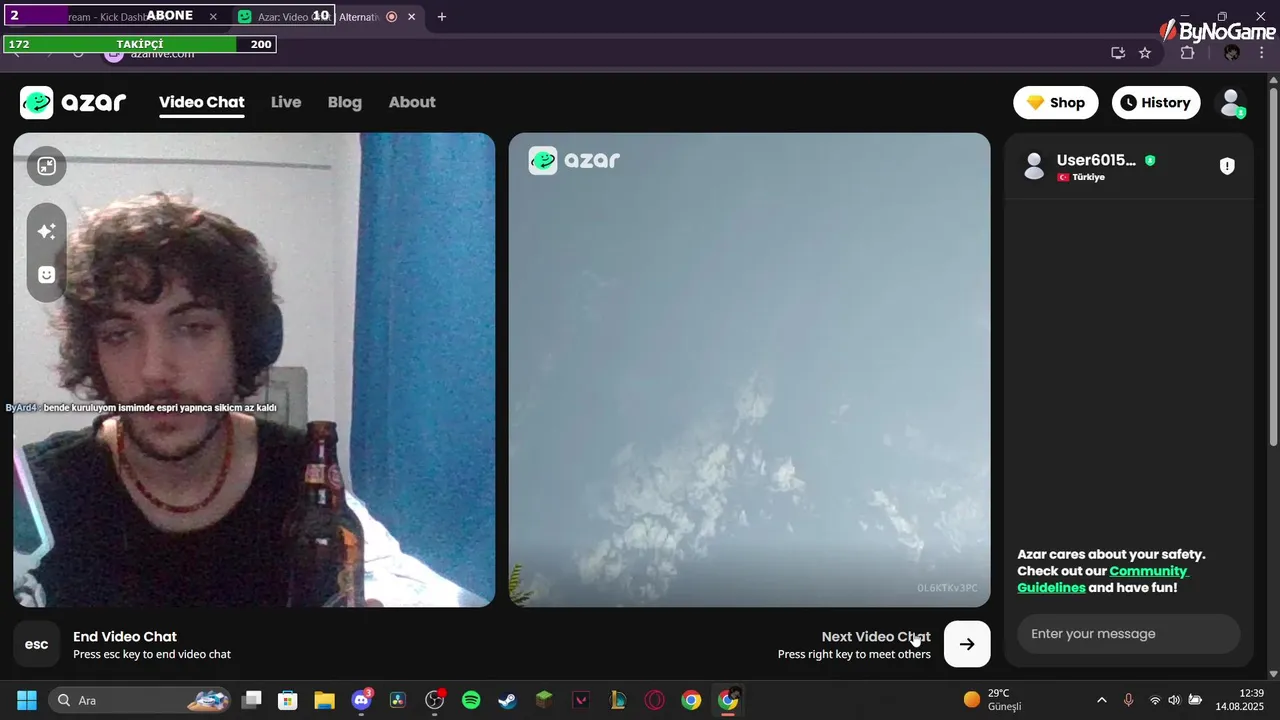Click the microphone icon in system tray

1128,700
